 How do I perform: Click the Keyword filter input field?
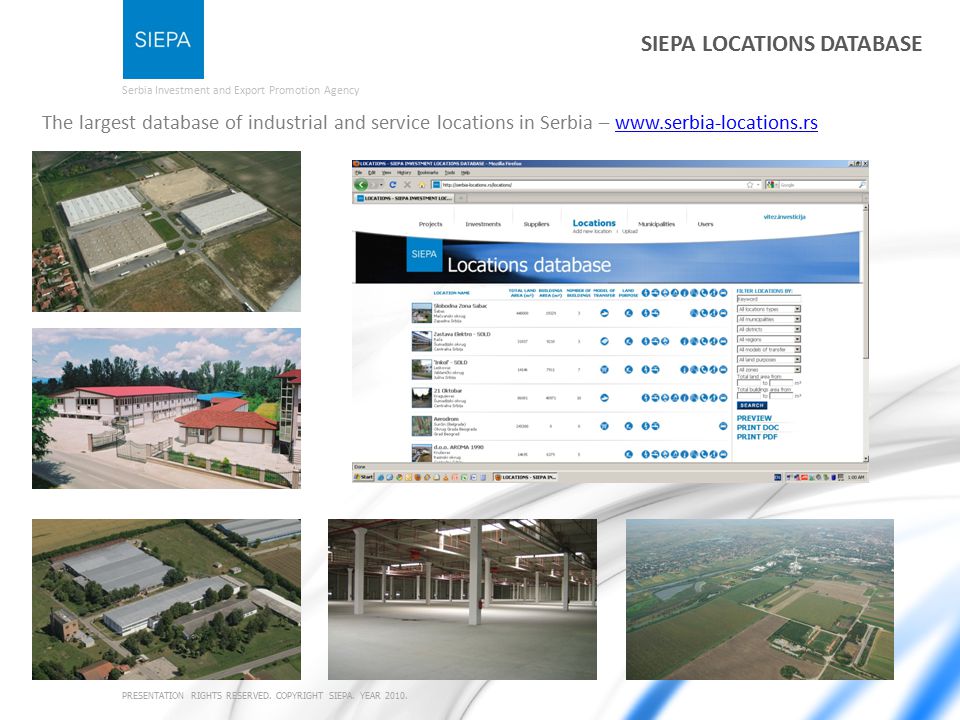tap(768, 299)
